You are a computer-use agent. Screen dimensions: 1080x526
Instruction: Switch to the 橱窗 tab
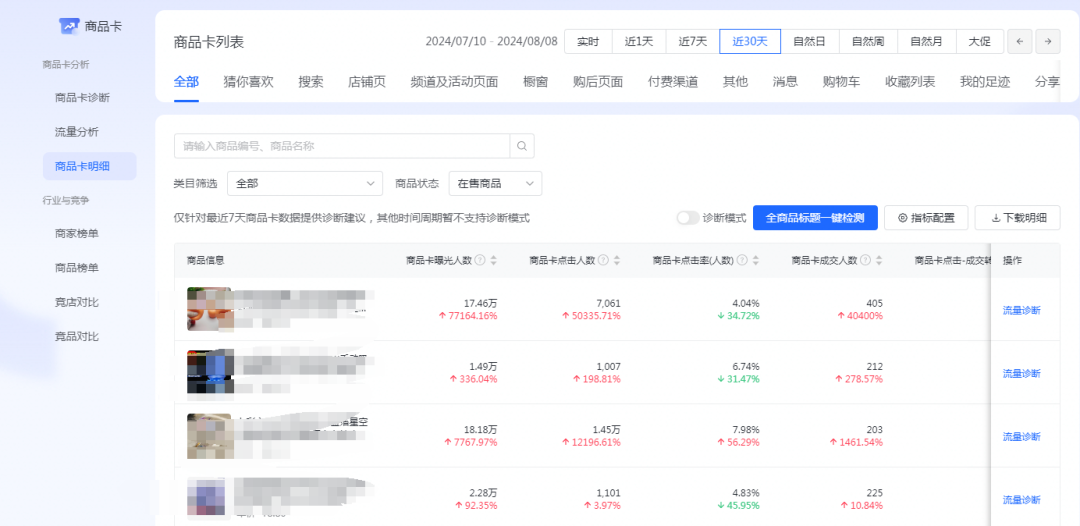(x=535, y=82)
